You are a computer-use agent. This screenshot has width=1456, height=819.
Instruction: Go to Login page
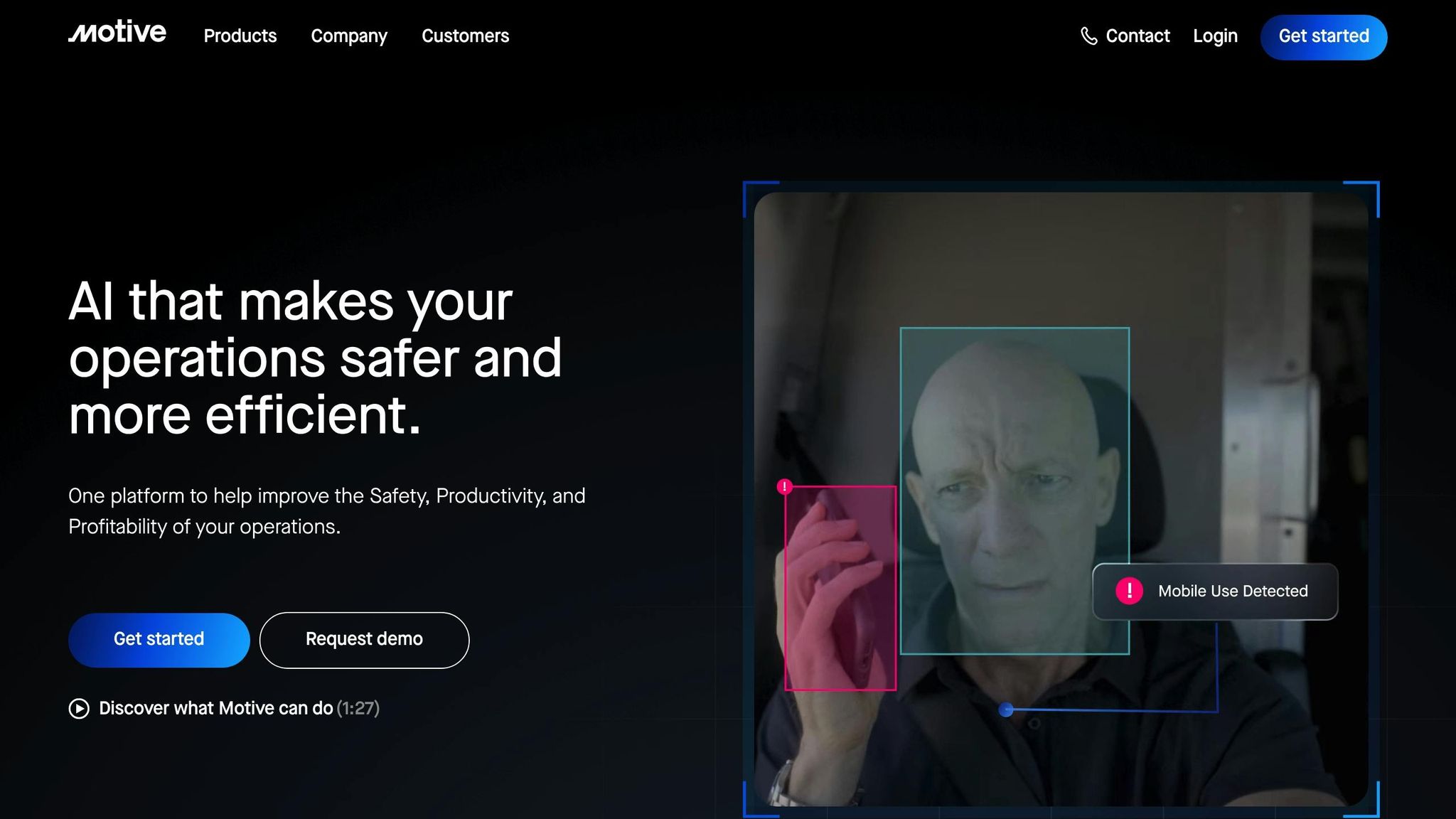1215,36
